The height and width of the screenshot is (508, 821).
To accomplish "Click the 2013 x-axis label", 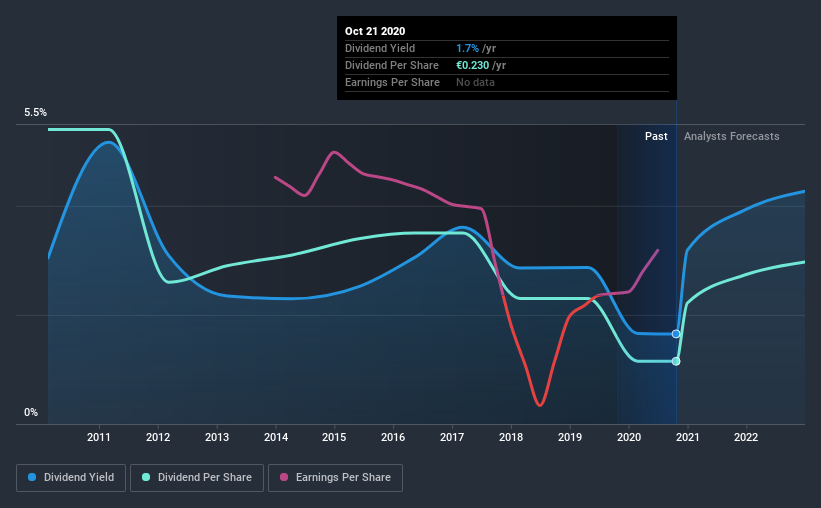I will [217, 437].
